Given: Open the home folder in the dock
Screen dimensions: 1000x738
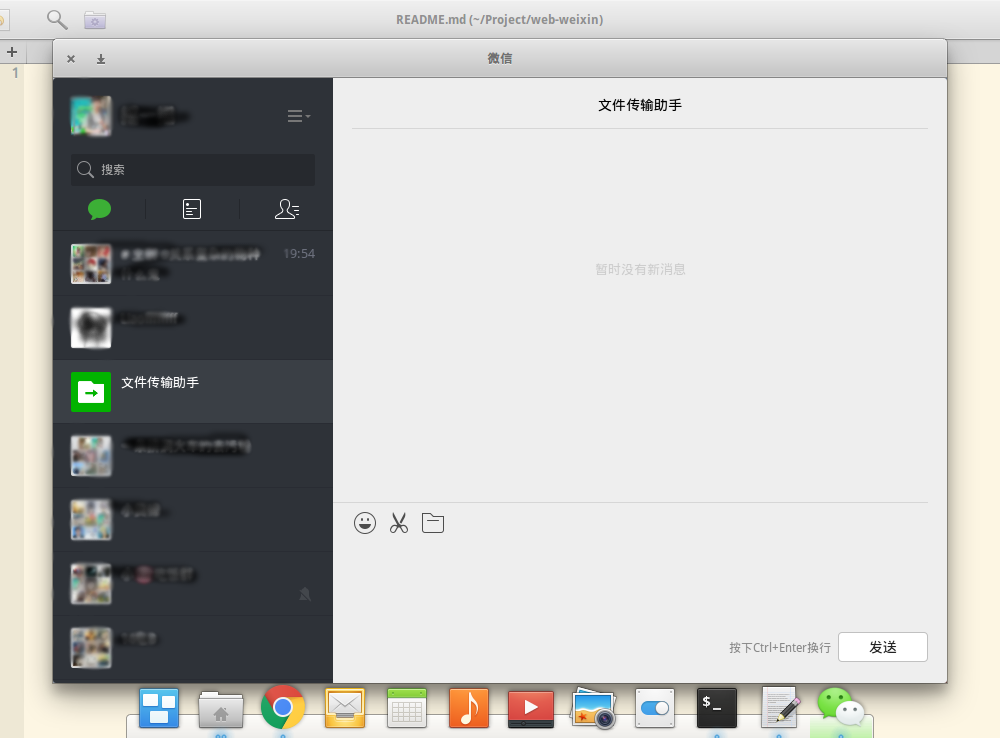Looking at the screenshot, I should 221,709.
